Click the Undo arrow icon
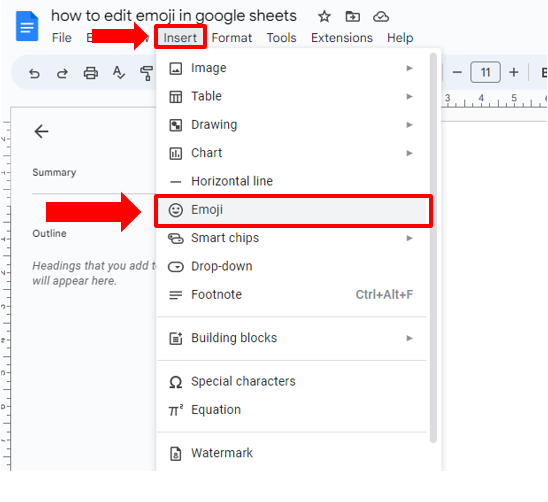Screen dimensions: 548x502 click(x=34, y=73)
